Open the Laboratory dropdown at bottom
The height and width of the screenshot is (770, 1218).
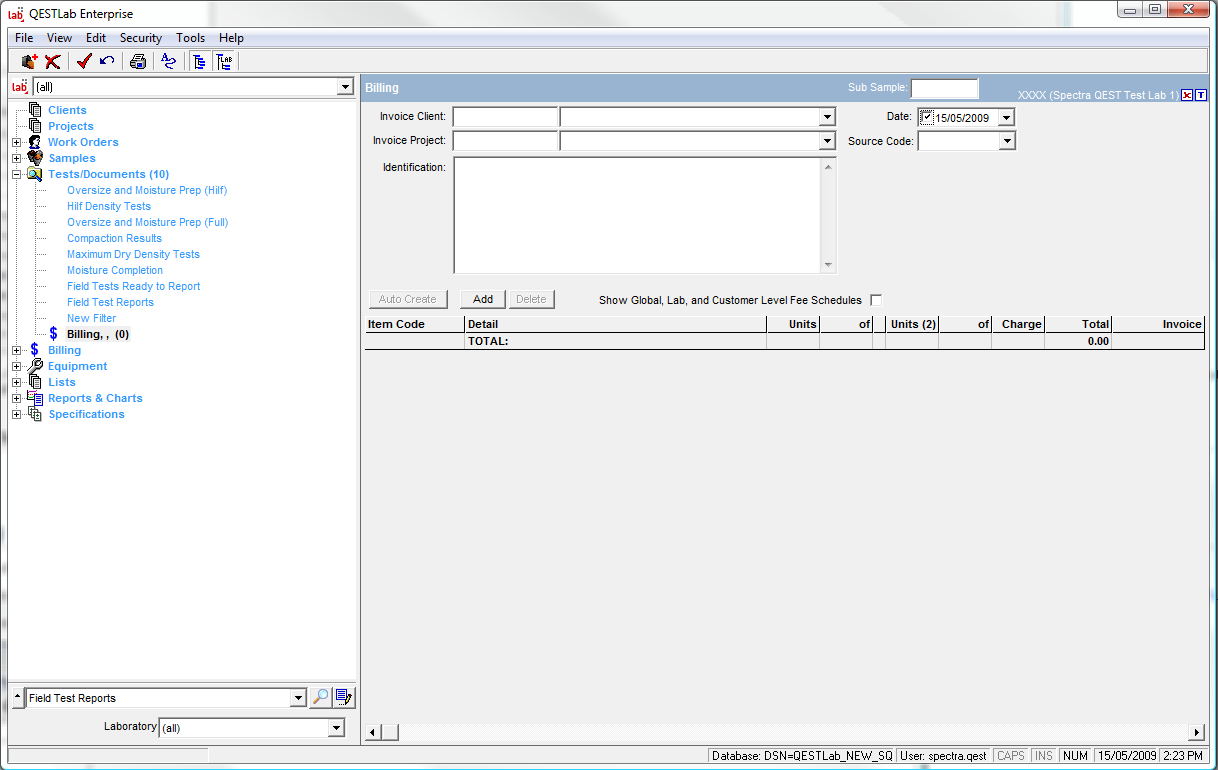click(x=336, y=728)
